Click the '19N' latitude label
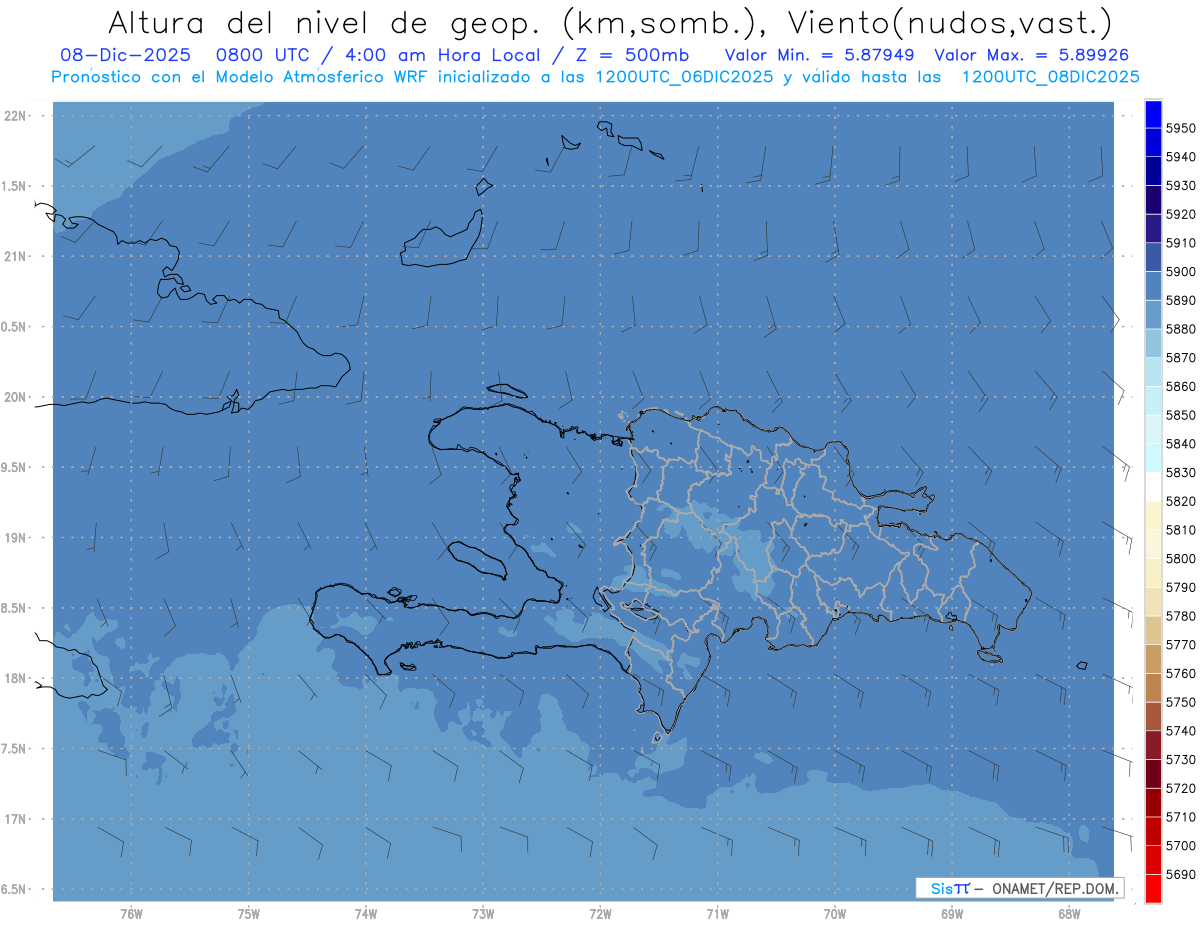The height and width of the screenshot is (927, 1200). 15,538
